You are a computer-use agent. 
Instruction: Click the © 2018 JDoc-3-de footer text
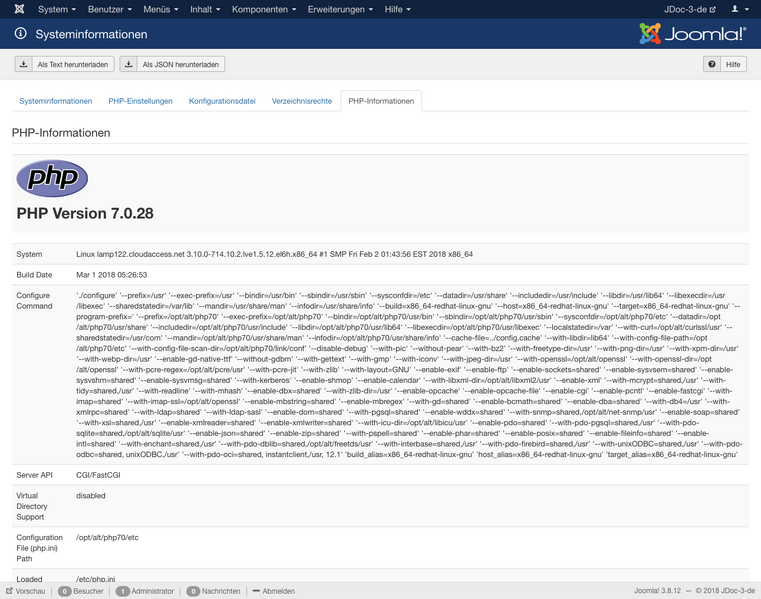(x=725, y=591)
